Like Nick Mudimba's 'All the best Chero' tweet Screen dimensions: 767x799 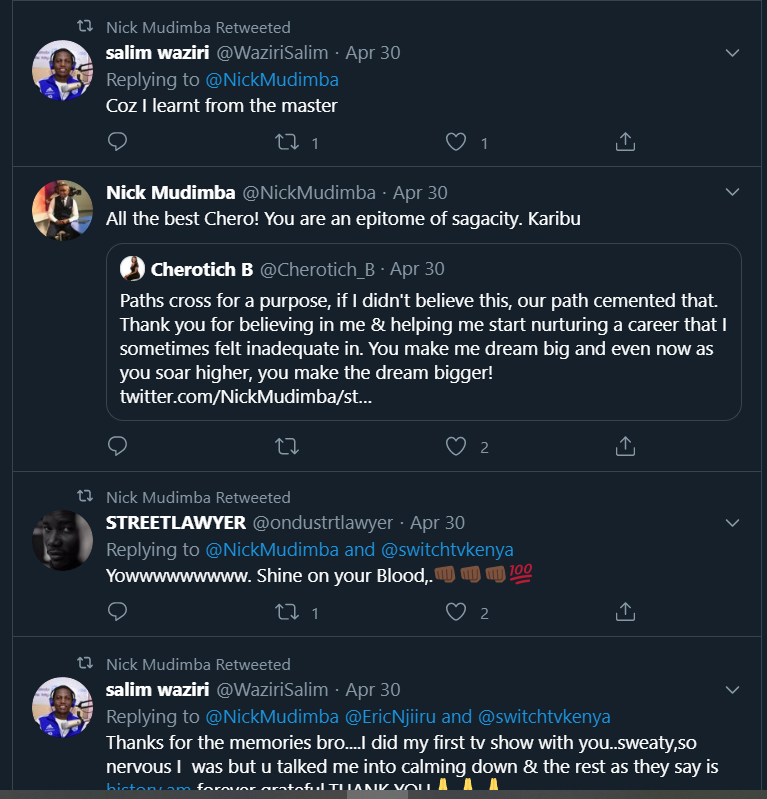pos(456,446)
